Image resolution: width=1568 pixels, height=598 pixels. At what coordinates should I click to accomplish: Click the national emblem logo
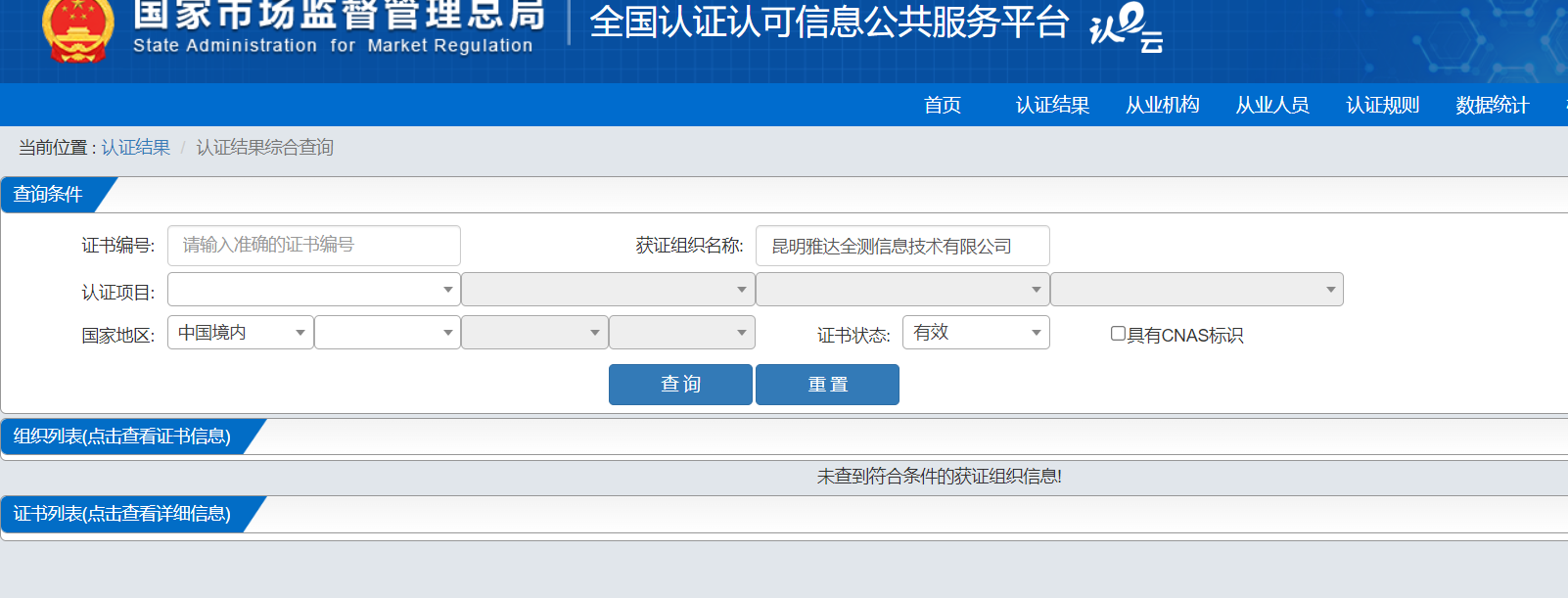pos(77,31)
